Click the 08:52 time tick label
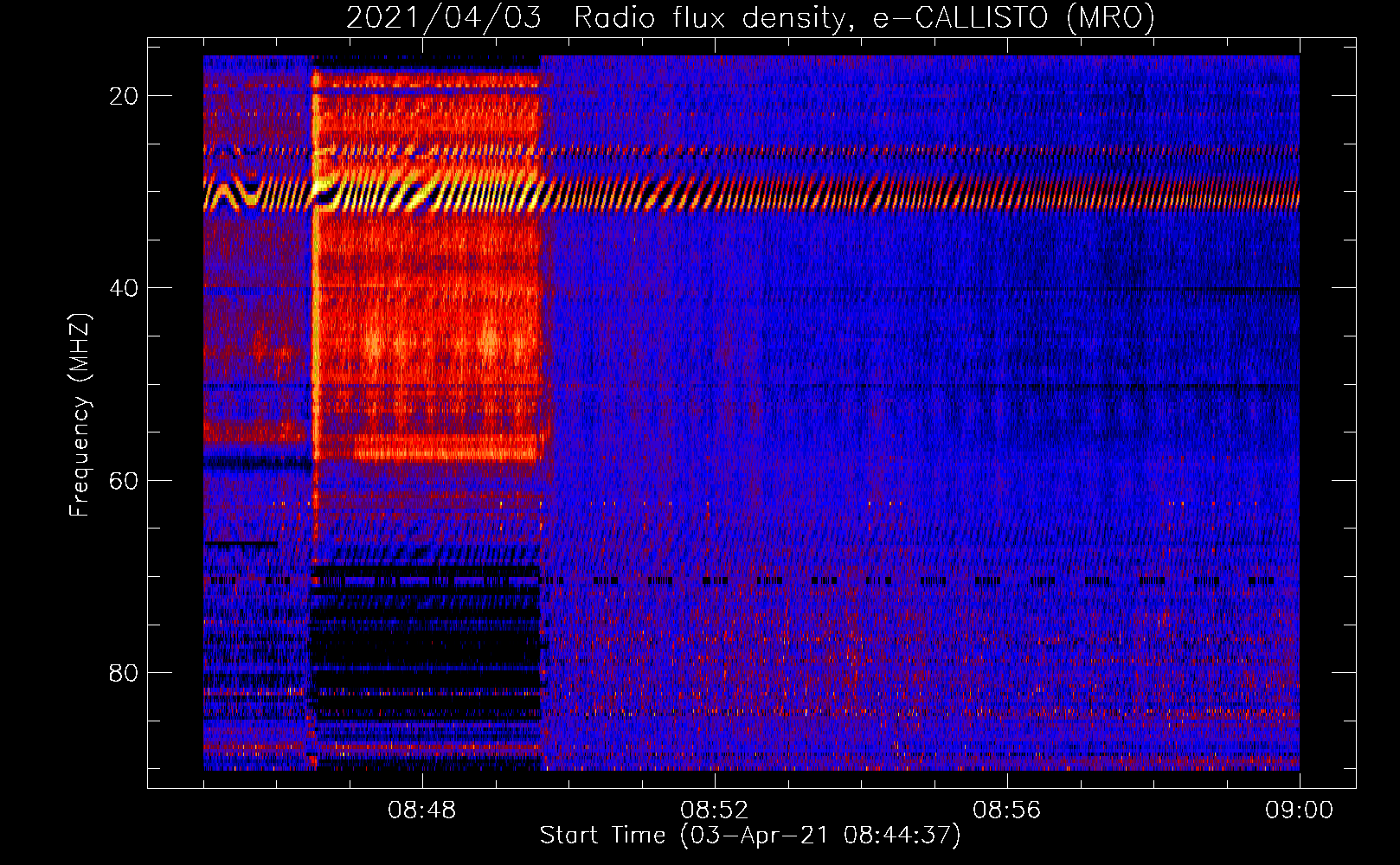Screen dimensions: 1400x865 (x=714, y=811)
